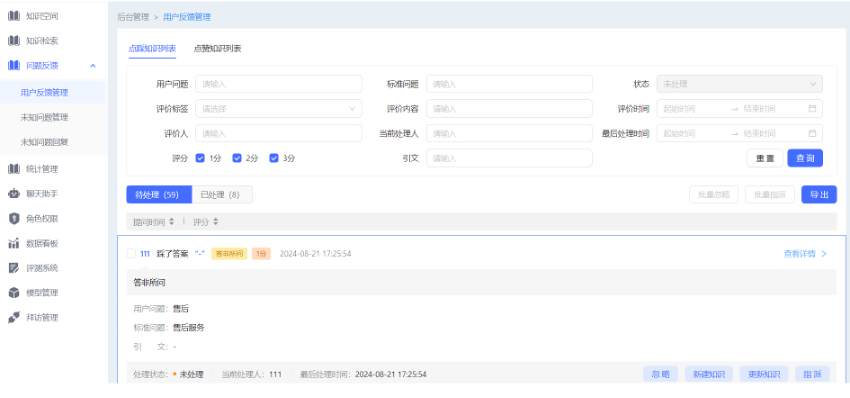Click the 指派 button
Image resolution: width=850 pixels, height=398 pixels.
click(812, 374)
